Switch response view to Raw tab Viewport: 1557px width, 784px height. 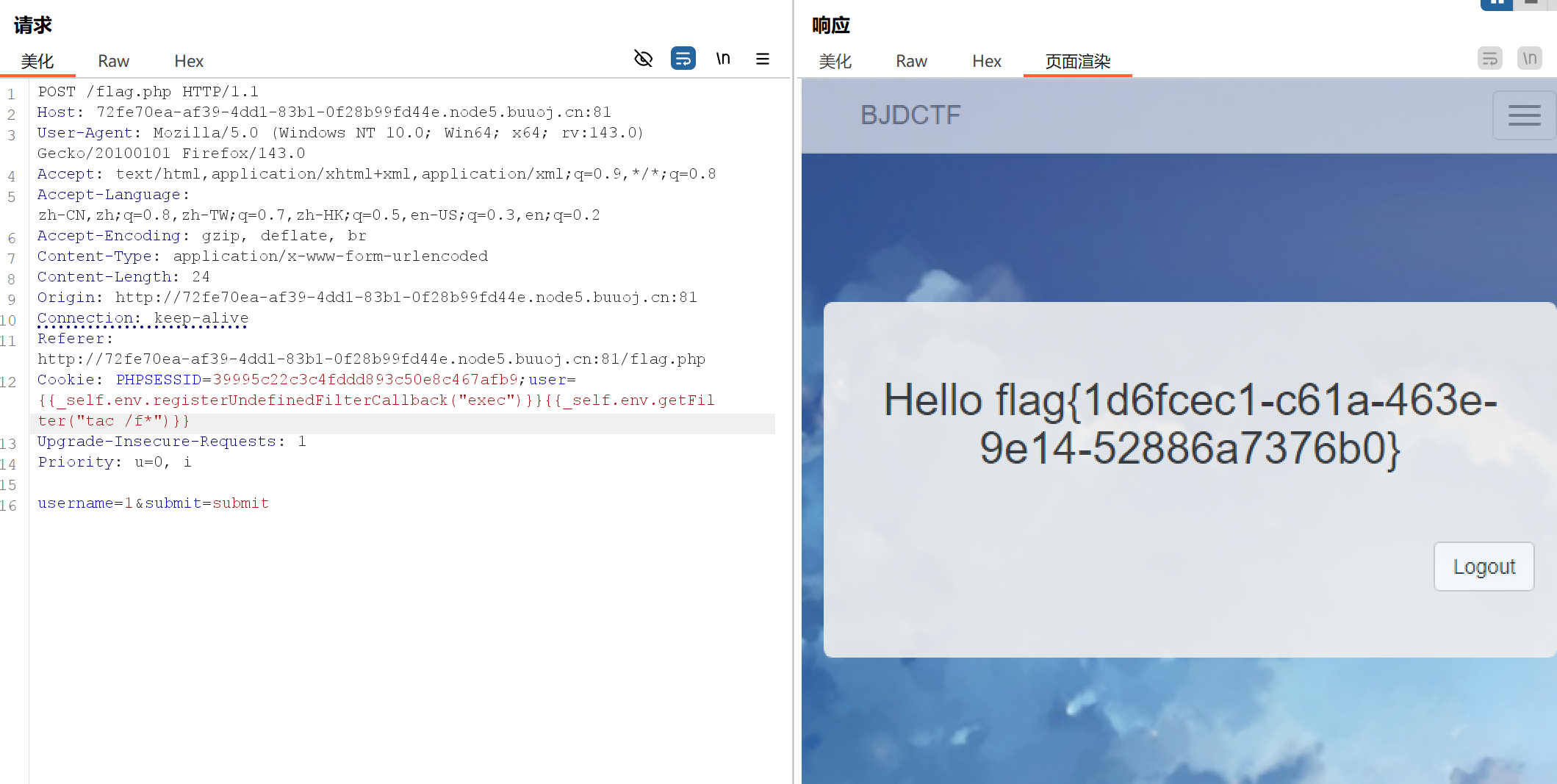coord(911,61)
